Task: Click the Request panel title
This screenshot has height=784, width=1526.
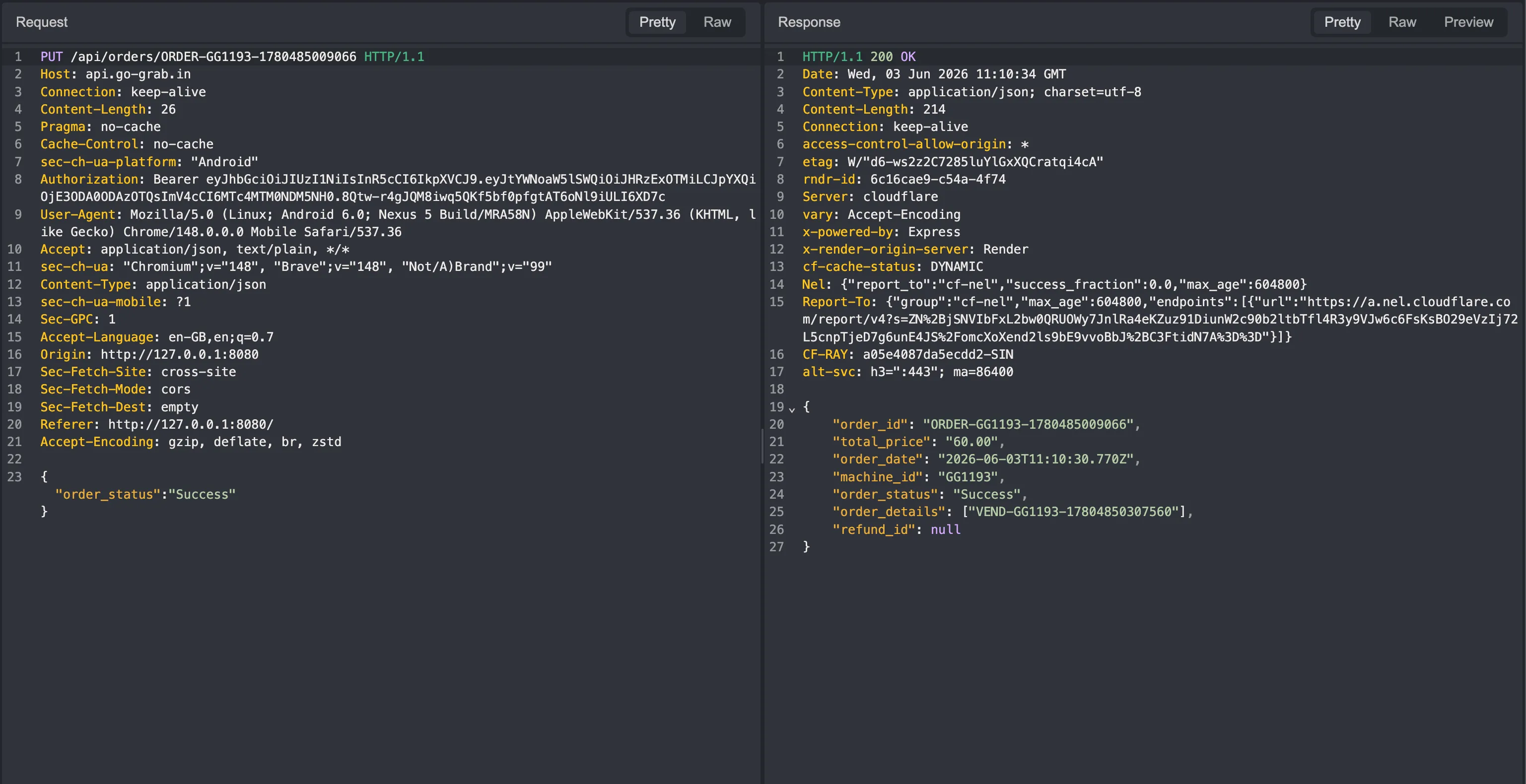Action: tap(42, 22)
